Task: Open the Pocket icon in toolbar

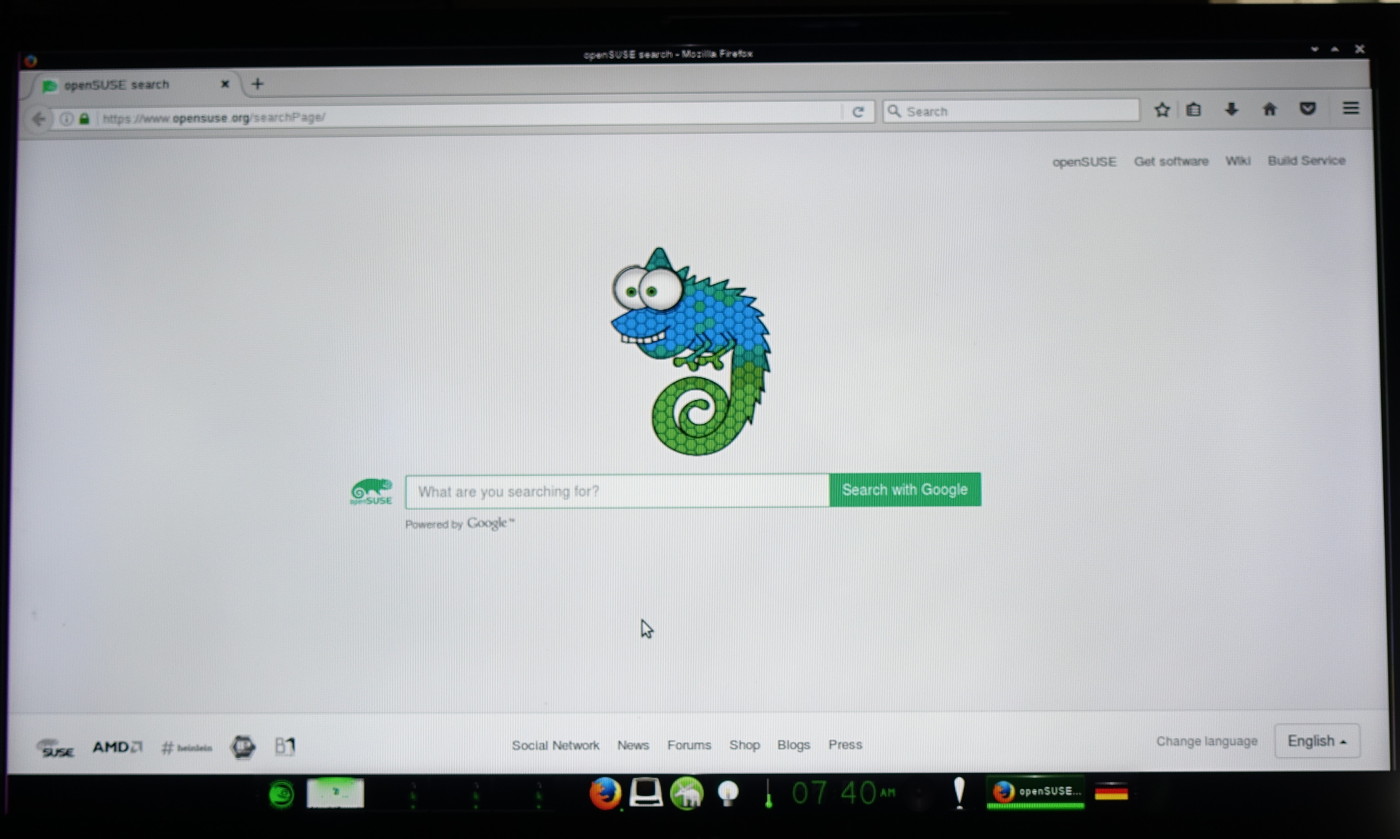Action: coord(1308,109)
